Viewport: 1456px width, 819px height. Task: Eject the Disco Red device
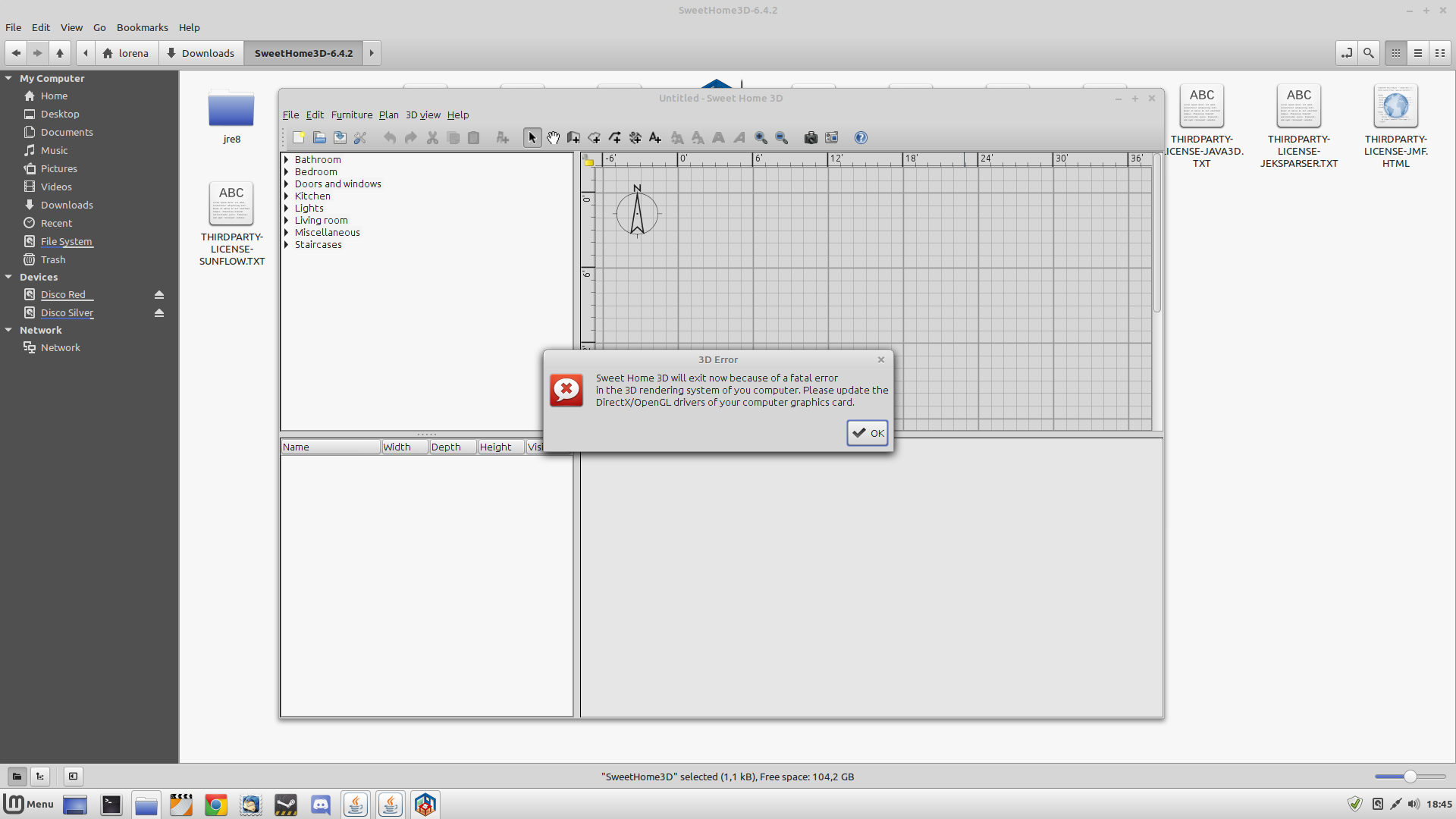pos(159,294)
